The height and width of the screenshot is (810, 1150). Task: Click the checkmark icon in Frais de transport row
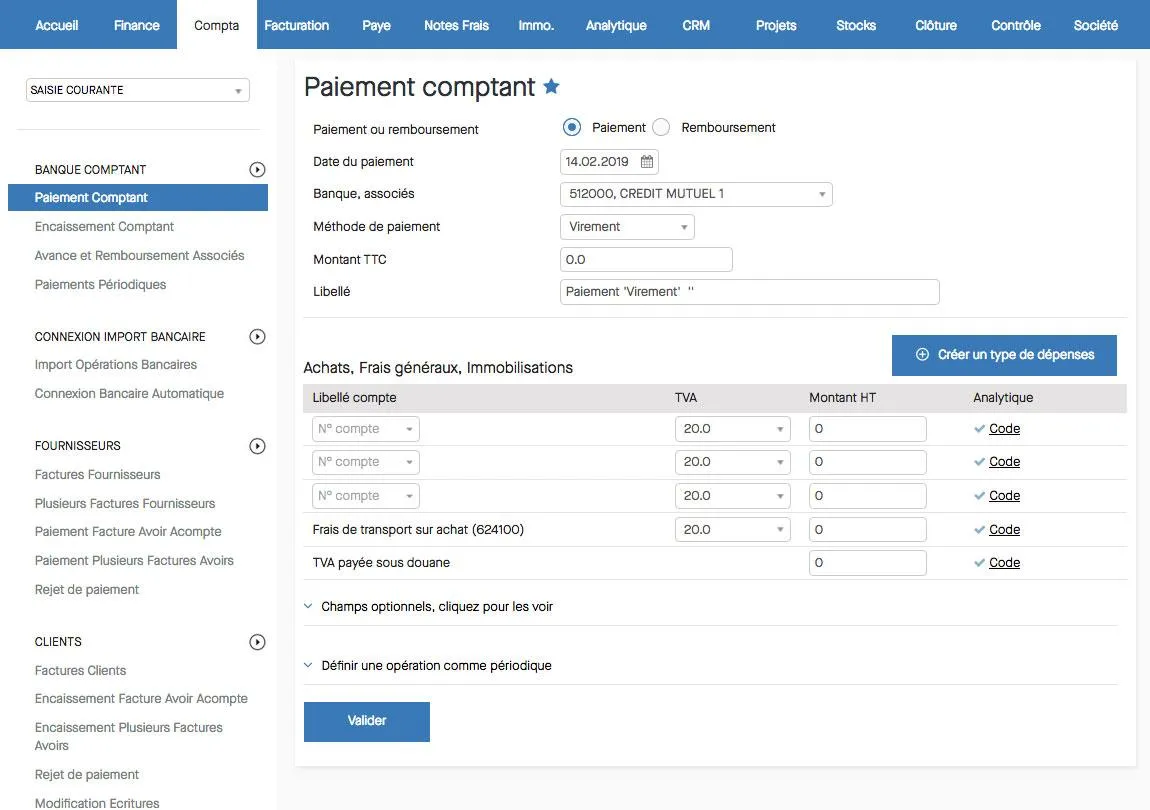979,530
